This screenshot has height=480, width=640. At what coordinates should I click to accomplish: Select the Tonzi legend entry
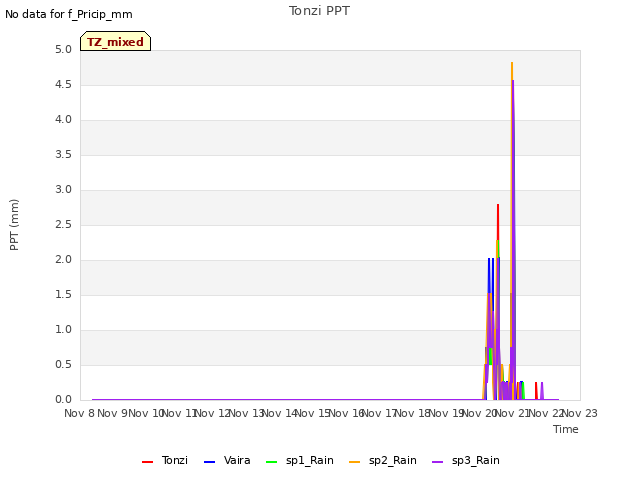[165, 460]
